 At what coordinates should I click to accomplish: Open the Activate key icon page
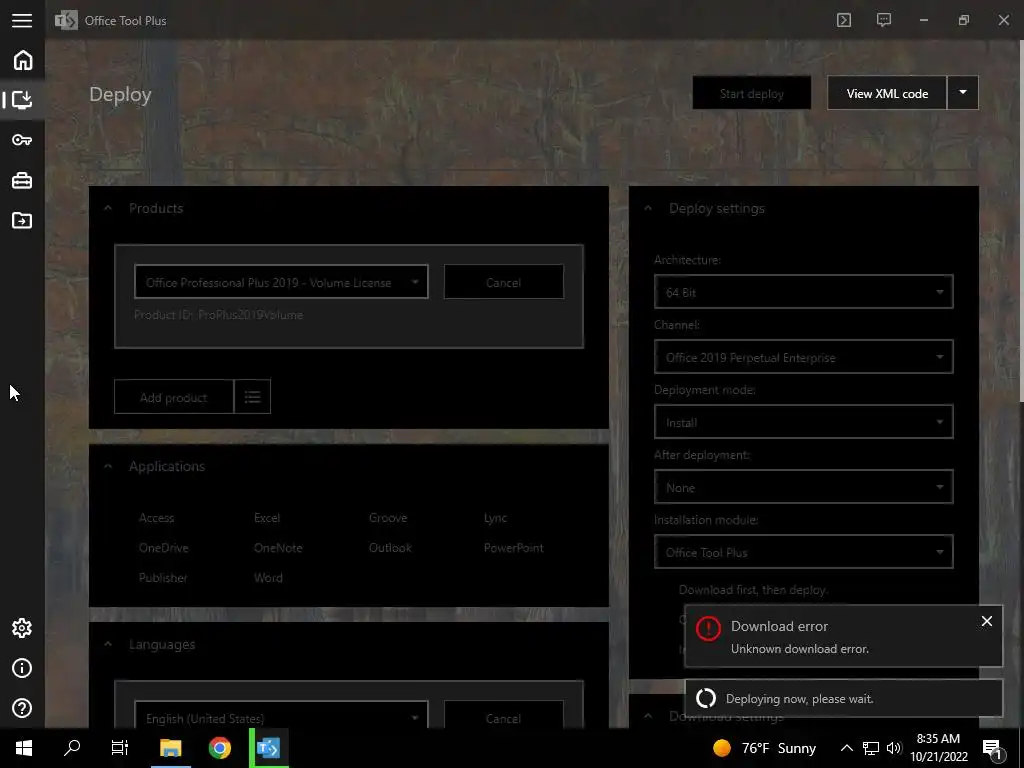pyautogui.click(x=22, y=140)
